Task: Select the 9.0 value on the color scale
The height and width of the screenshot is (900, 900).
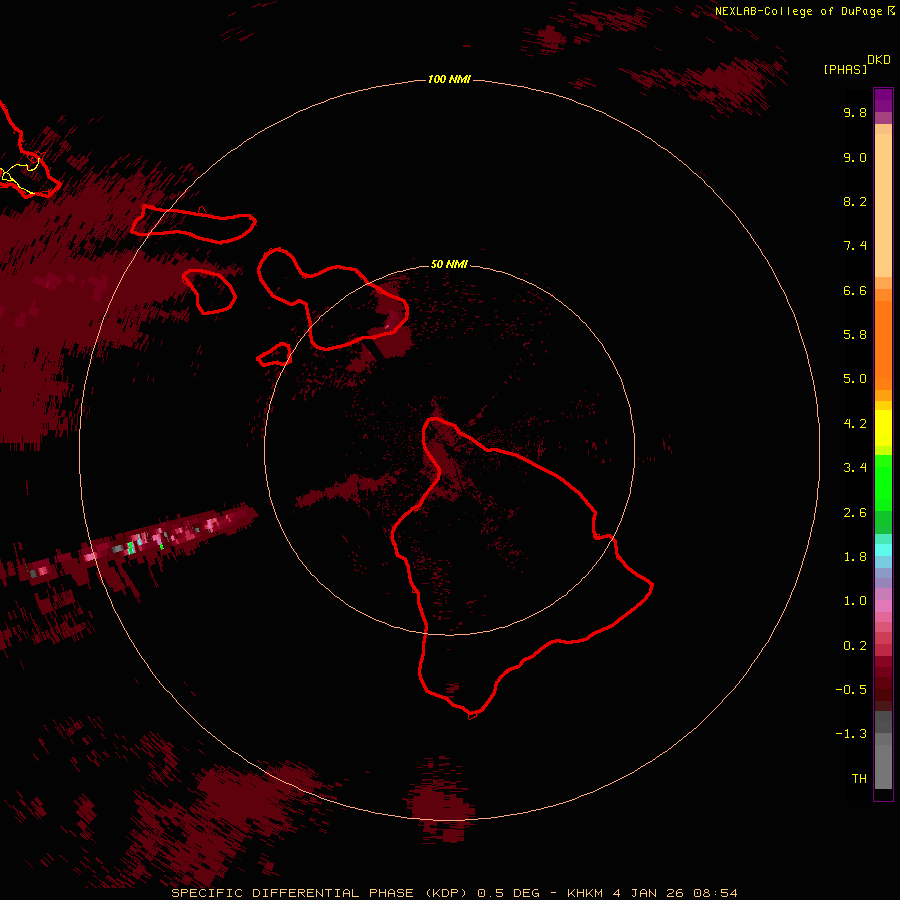Action: click(x=855, y=157)
